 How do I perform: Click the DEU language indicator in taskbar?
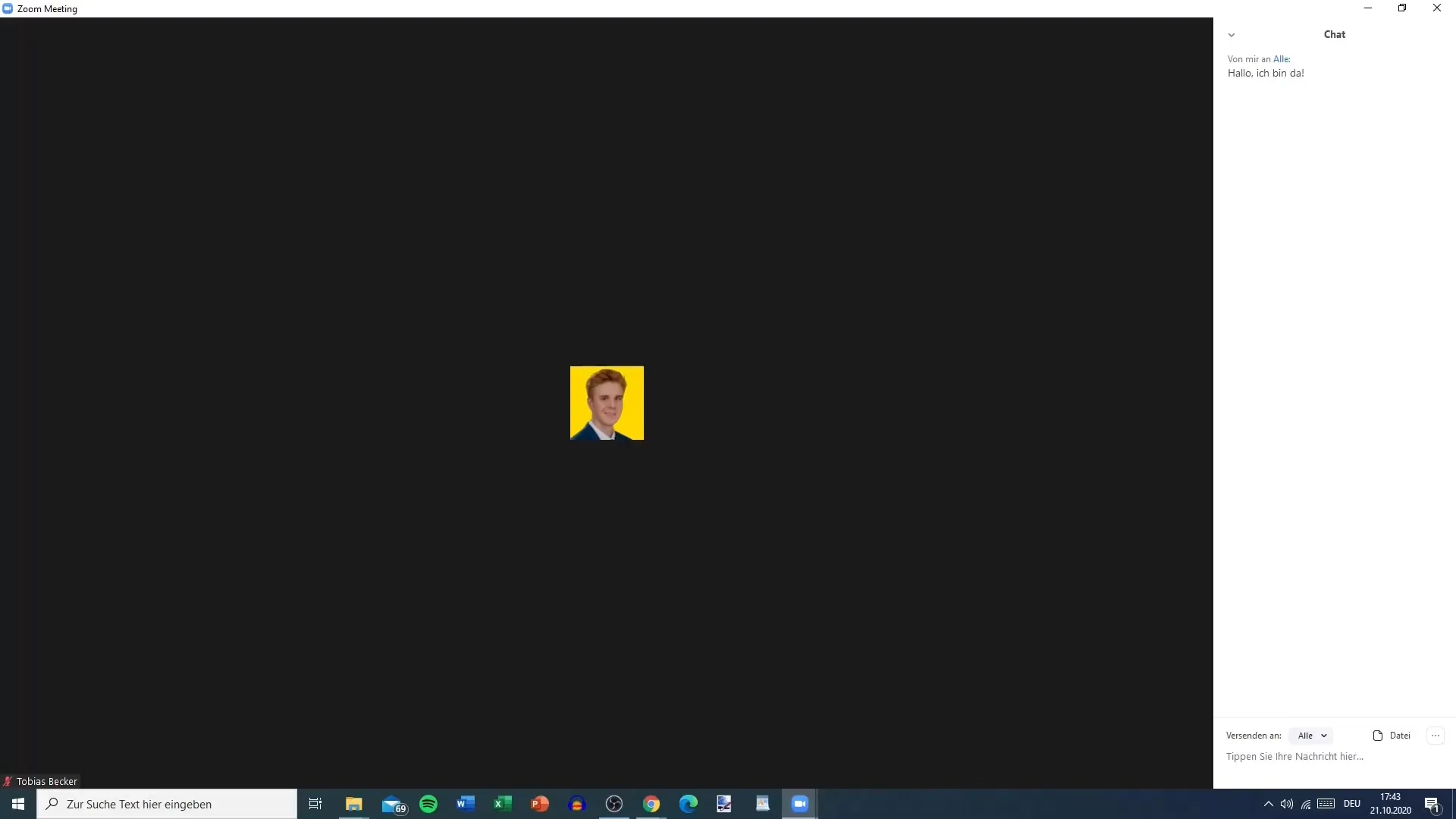pyautogui.click(x=1350, y=803)
